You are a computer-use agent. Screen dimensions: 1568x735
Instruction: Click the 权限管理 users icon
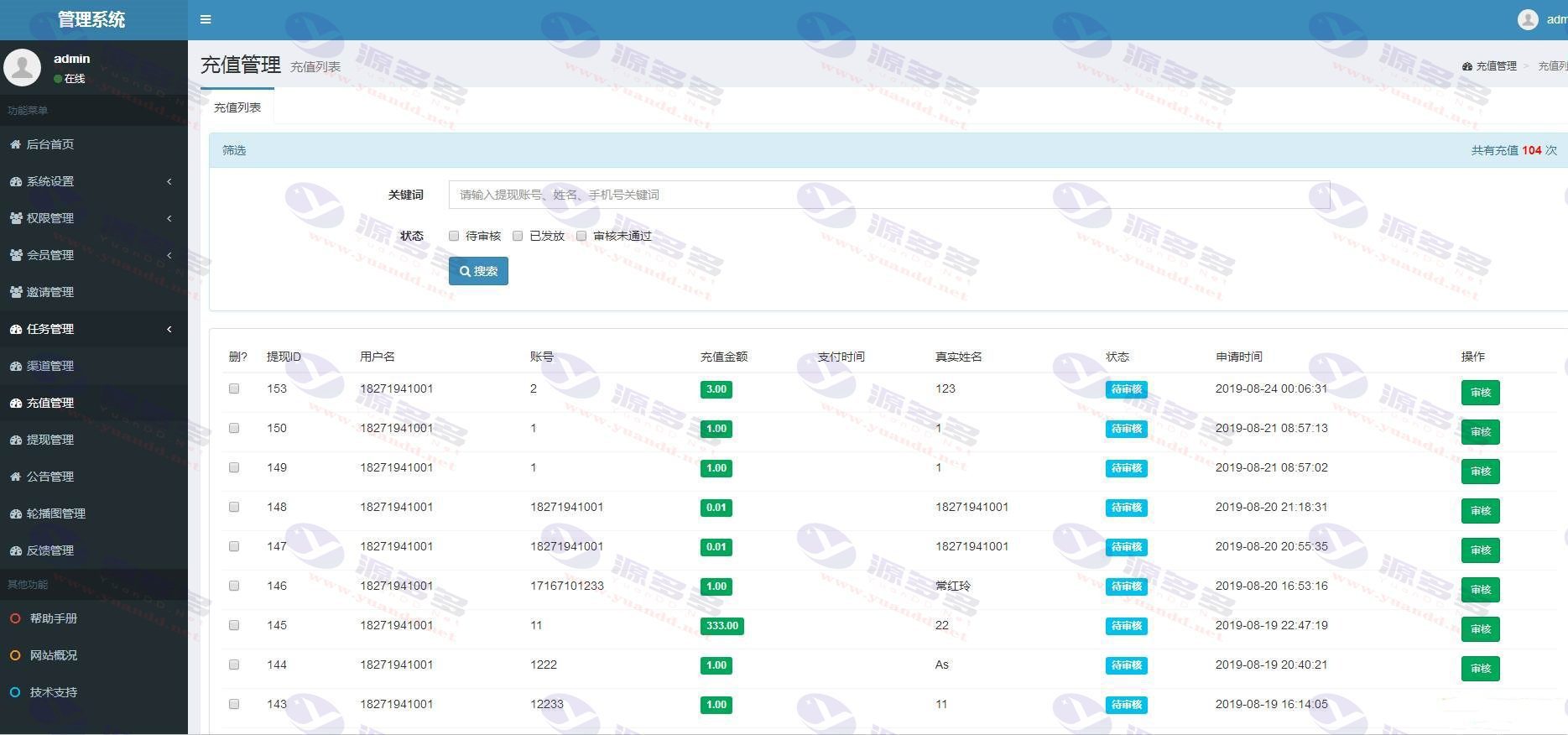[x=15, y=218]
